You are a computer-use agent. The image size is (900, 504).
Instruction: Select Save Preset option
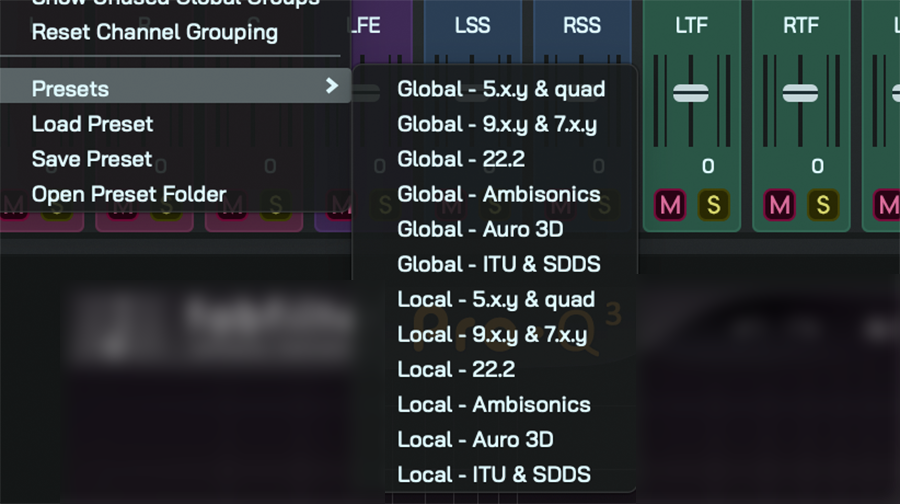click(91, 159)
